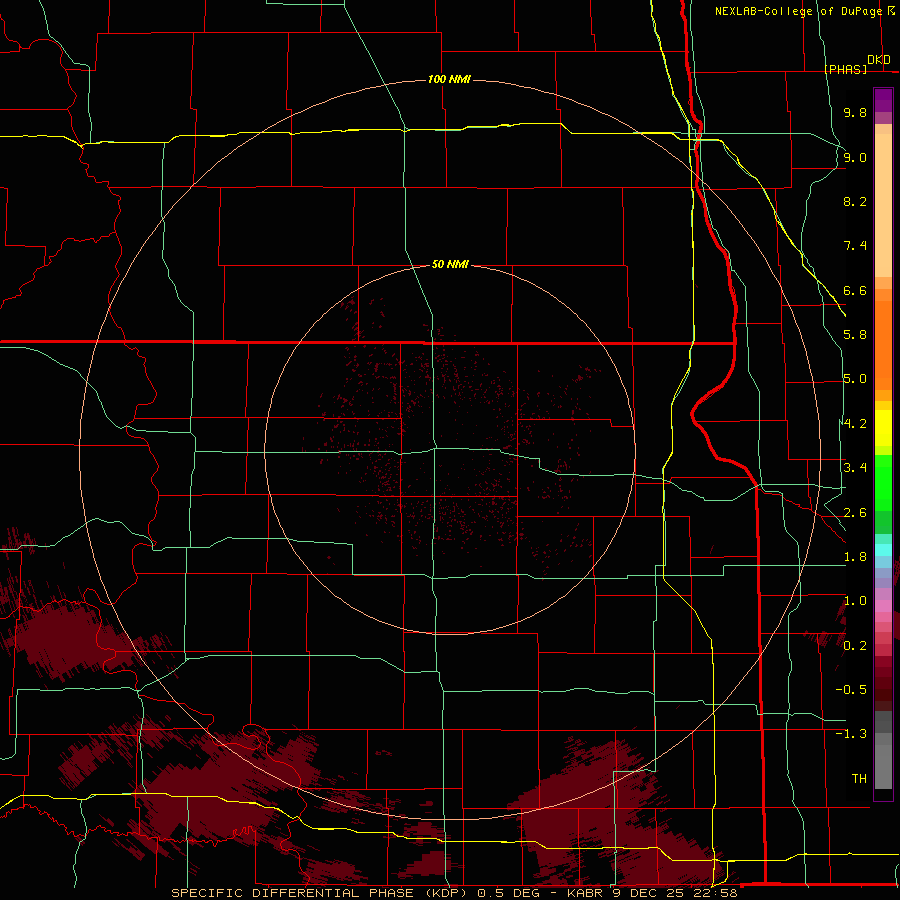
Task: Click the 9.8 value on the scale
Action: point(855,112)
